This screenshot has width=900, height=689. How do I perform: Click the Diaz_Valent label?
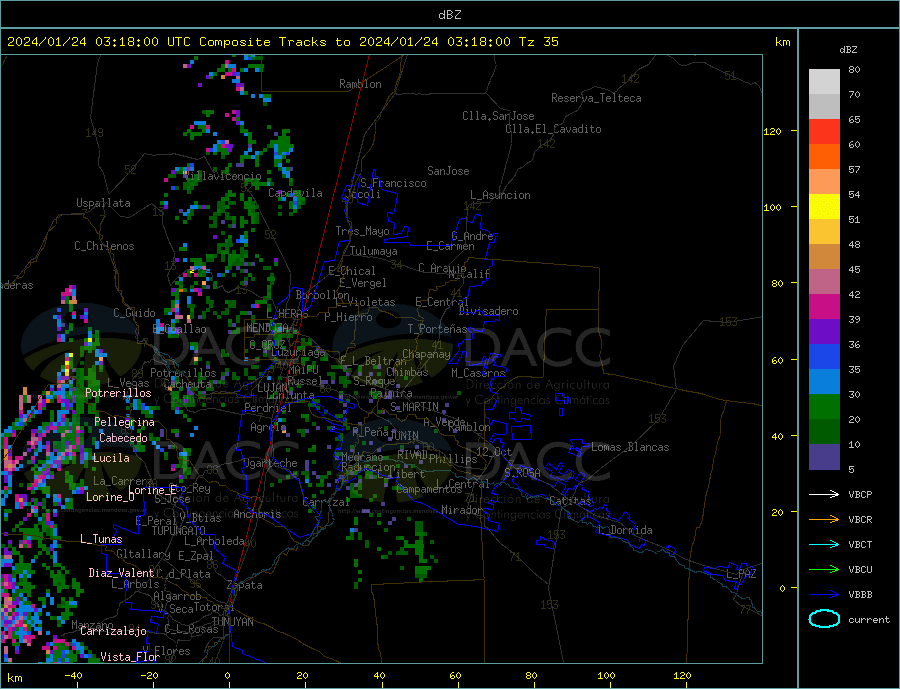pos(122,573)
